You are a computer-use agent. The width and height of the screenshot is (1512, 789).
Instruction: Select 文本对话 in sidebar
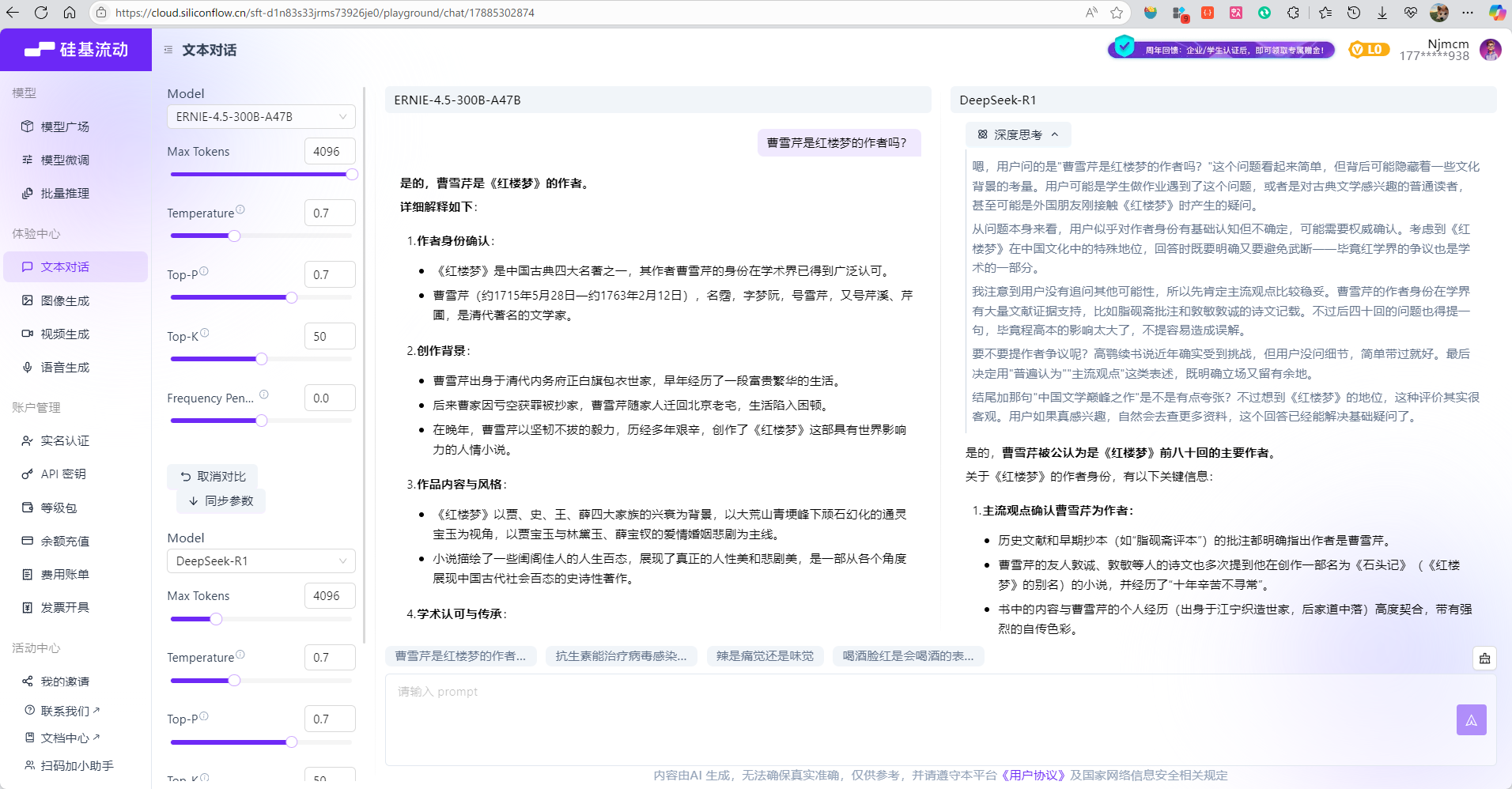tap(75, 266)
